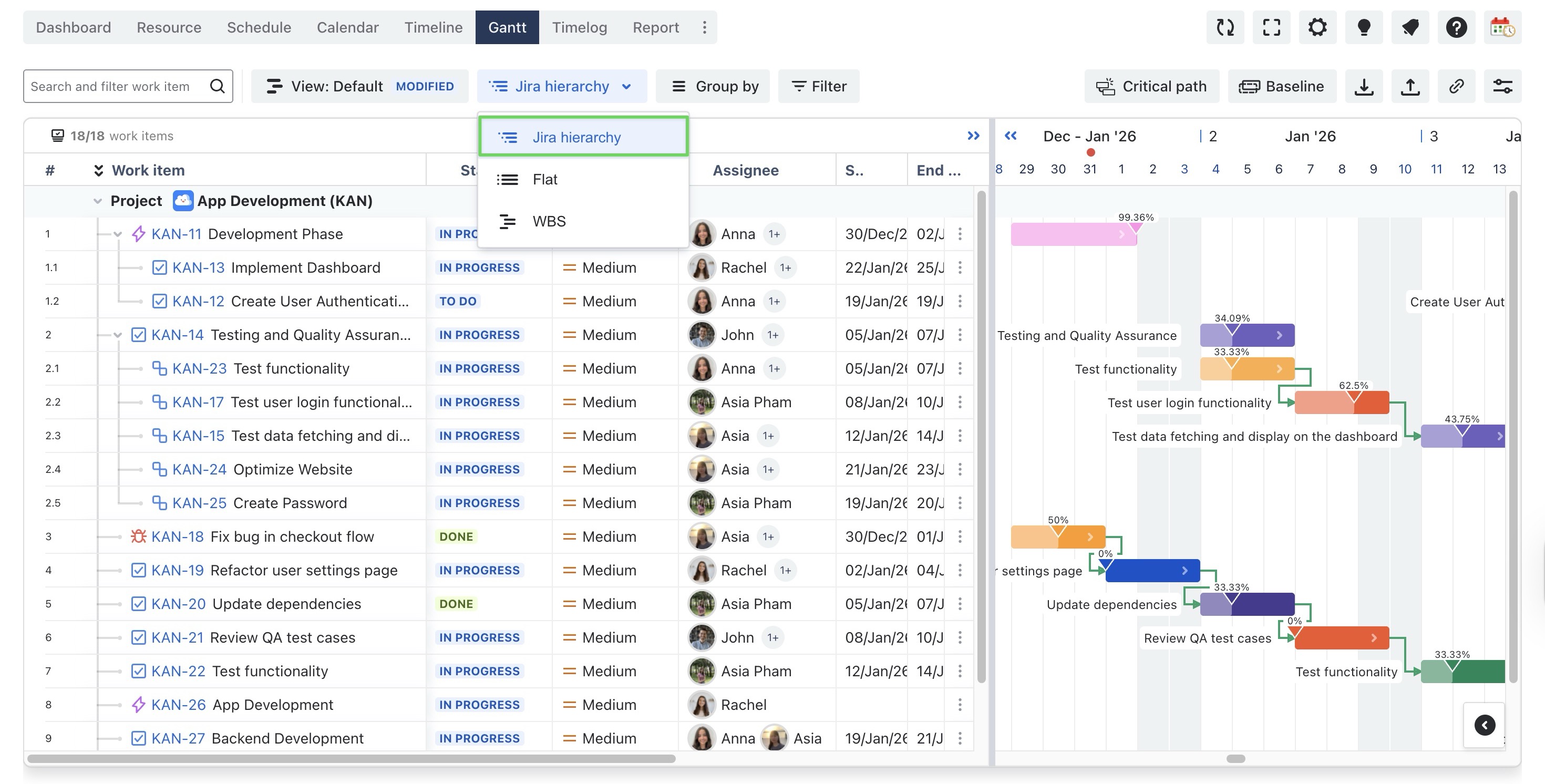1545x784 pixels.
Task: Open the Jira hierarchy dropdown
Action: [562, 86]
